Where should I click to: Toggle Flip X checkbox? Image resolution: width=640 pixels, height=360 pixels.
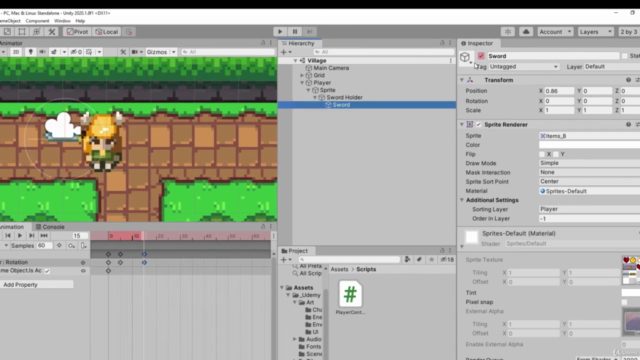coord(542,154)
